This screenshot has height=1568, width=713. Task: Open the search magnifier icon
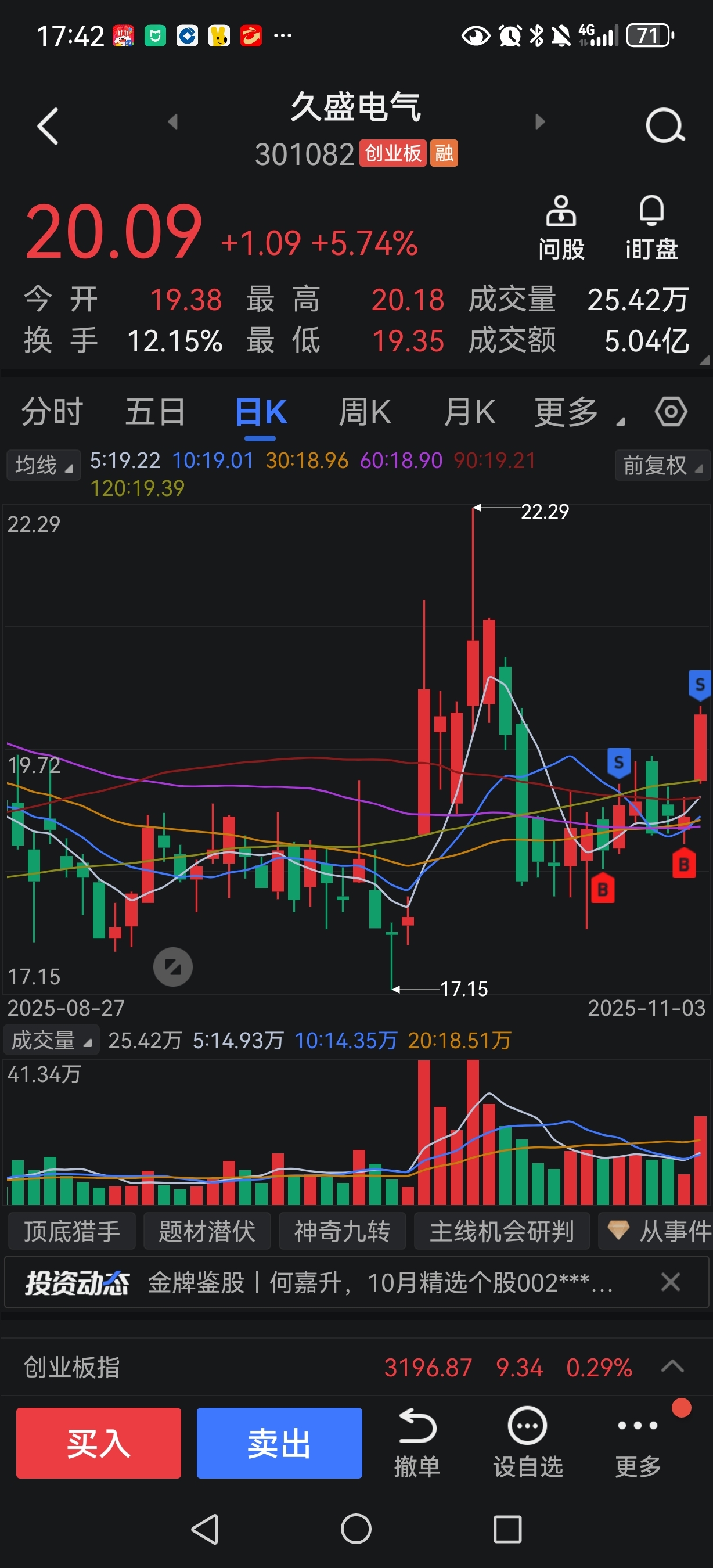coord(665,126)
